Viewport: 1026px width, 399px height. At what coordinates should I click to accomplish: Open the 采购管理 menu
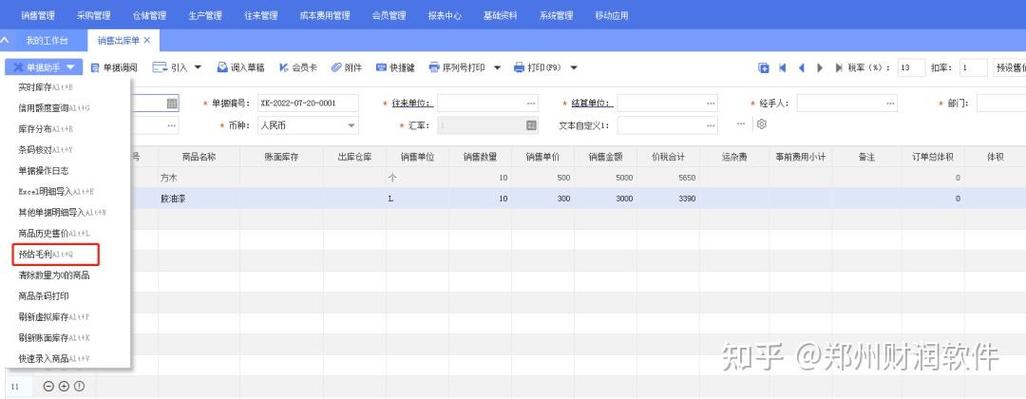(94, 15)
